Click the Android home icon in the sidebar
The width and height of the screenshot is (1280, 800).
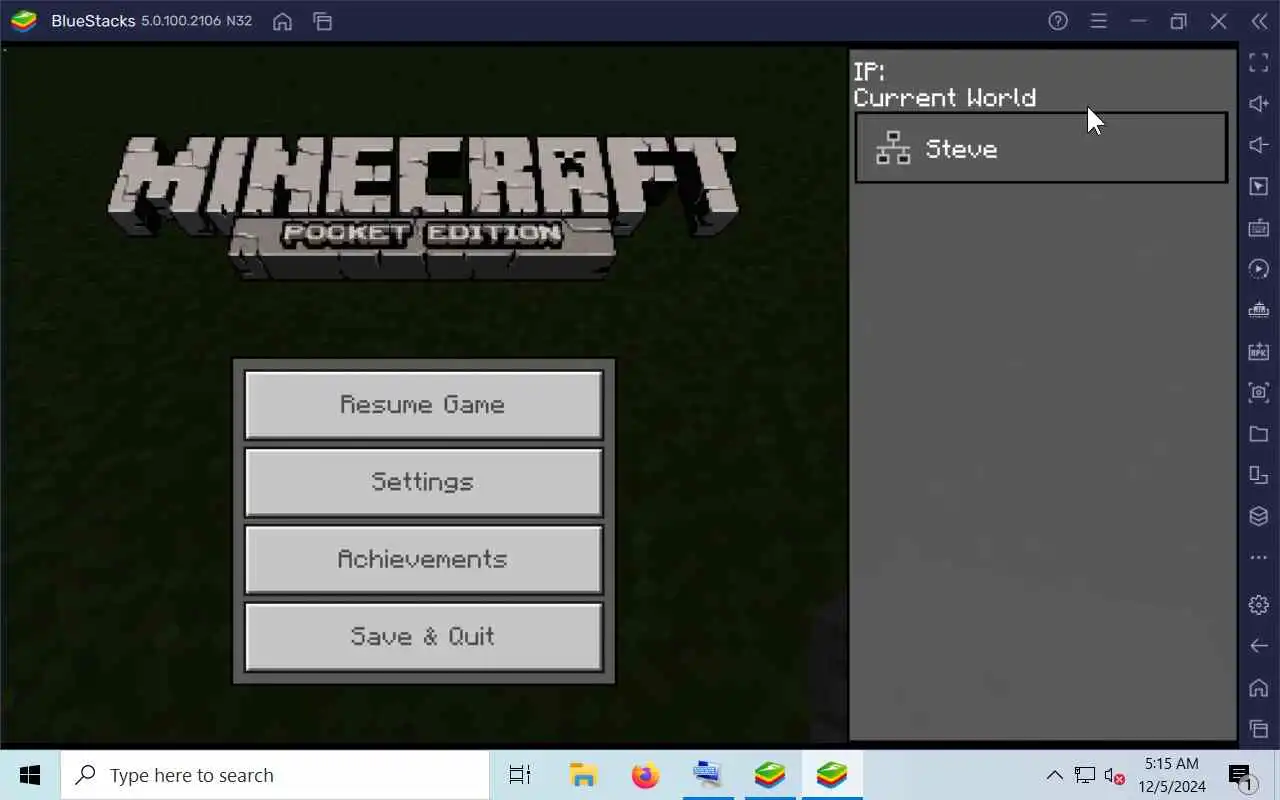[x=1259, y=688]
